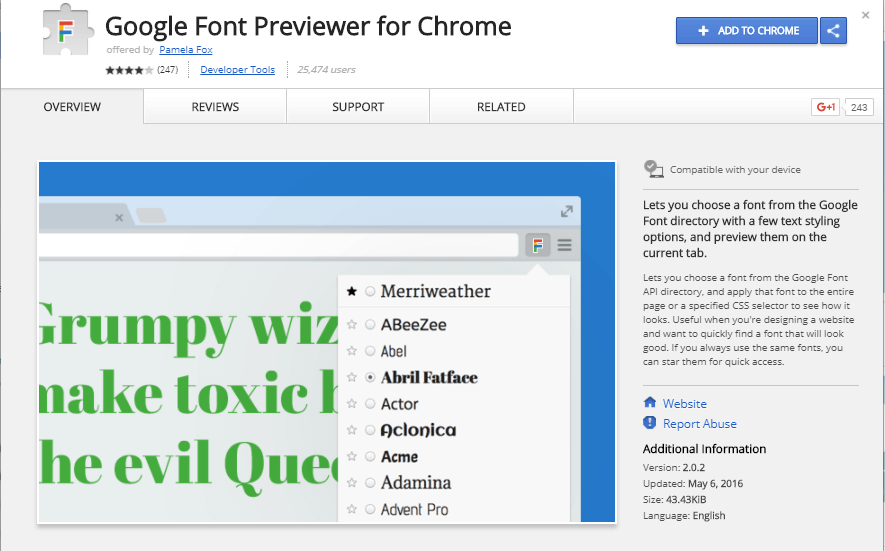Screen dimensions: 885x551
Task: Click the tab close X in preview
Action: pyautogui.click(x=119, y=217)
